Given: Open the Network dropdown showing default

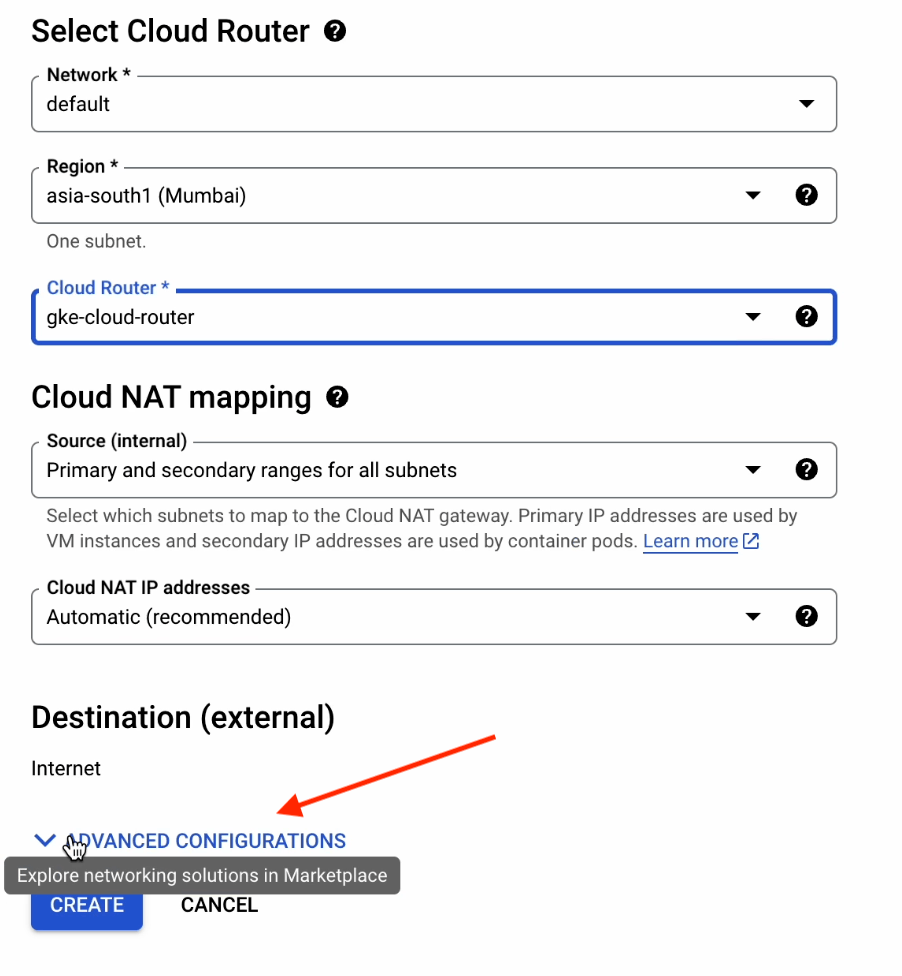Looking at the screenshot, I should point(806,104).
